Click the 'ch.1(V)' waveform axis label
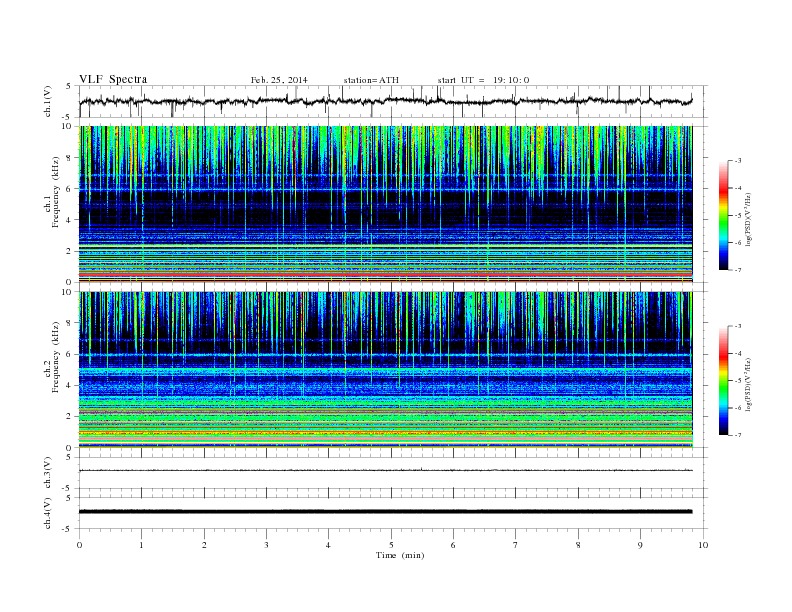The image size is (792, 612). 48,101
